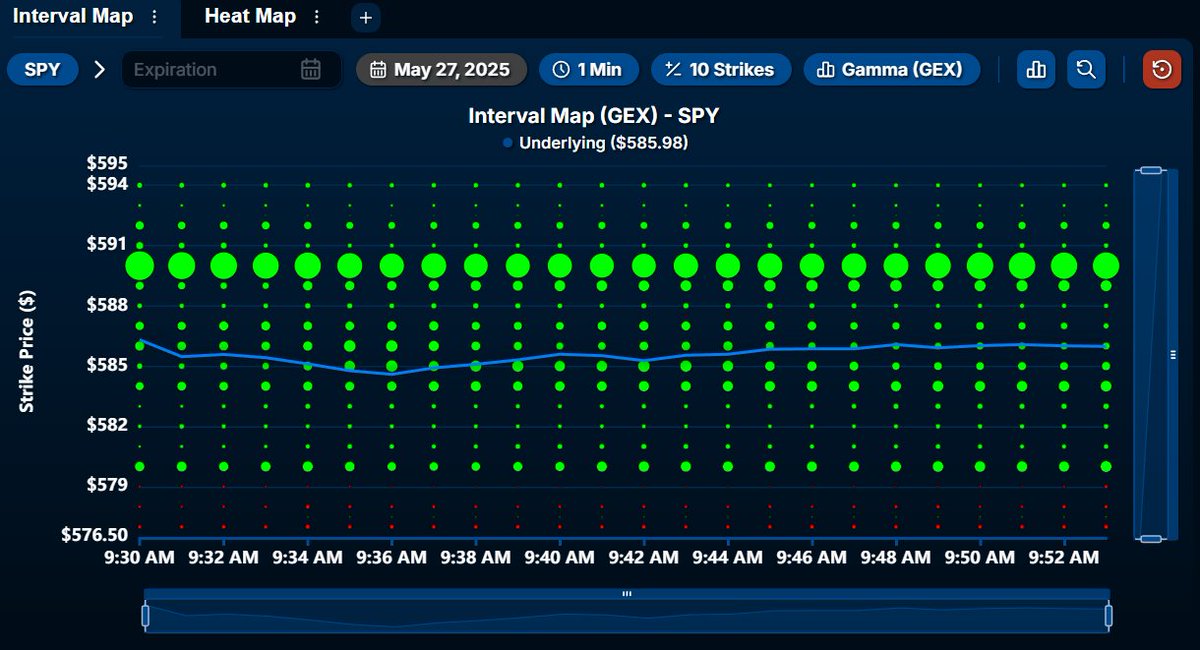Select the Interval Map tab
The image size is (1200, 650).
(x=72, y=16)
